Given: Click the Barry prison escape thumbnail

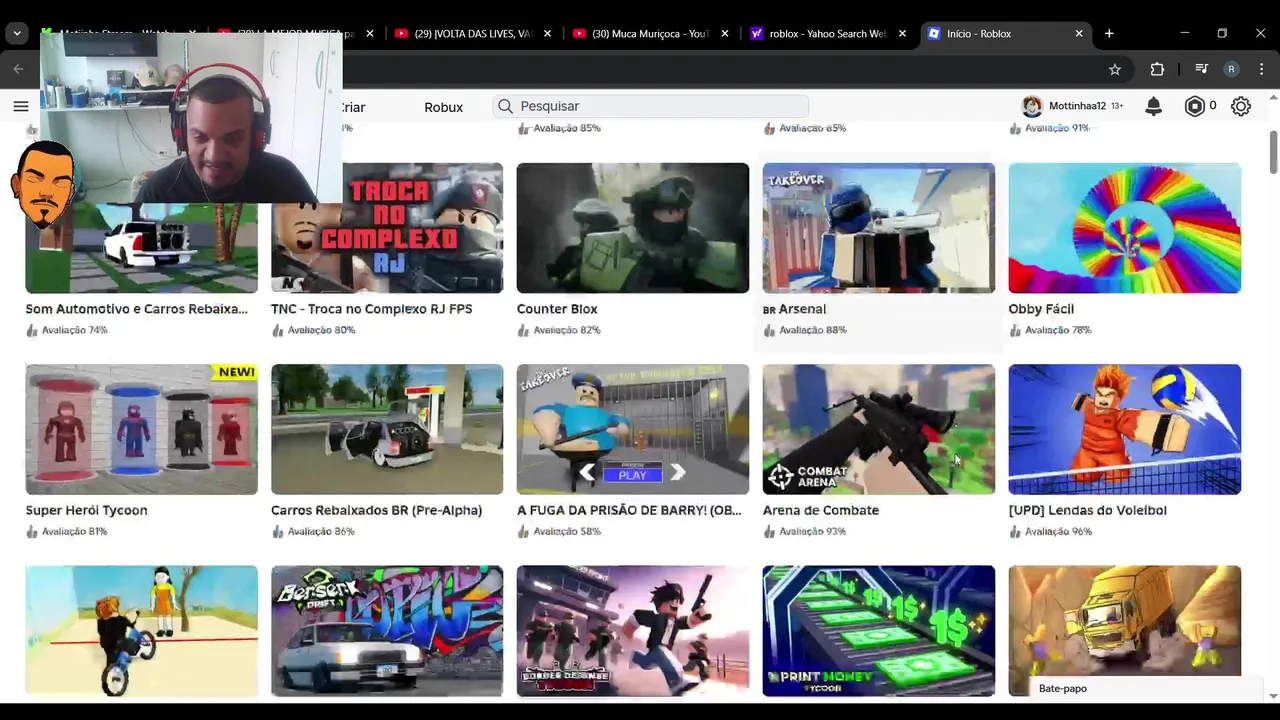Looking at the screenshot, I should pos(633,429).
